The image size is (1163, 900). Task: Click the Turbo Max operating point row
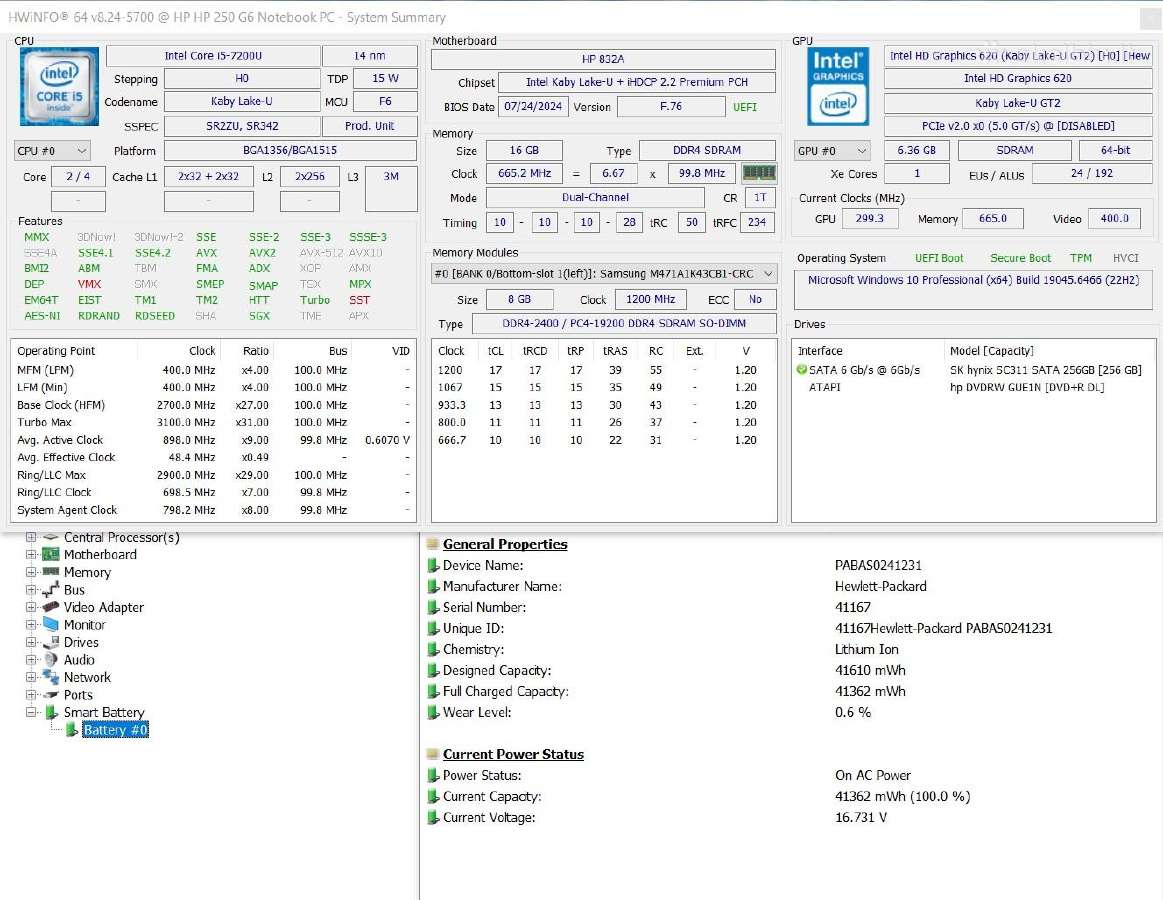point(213,422)
